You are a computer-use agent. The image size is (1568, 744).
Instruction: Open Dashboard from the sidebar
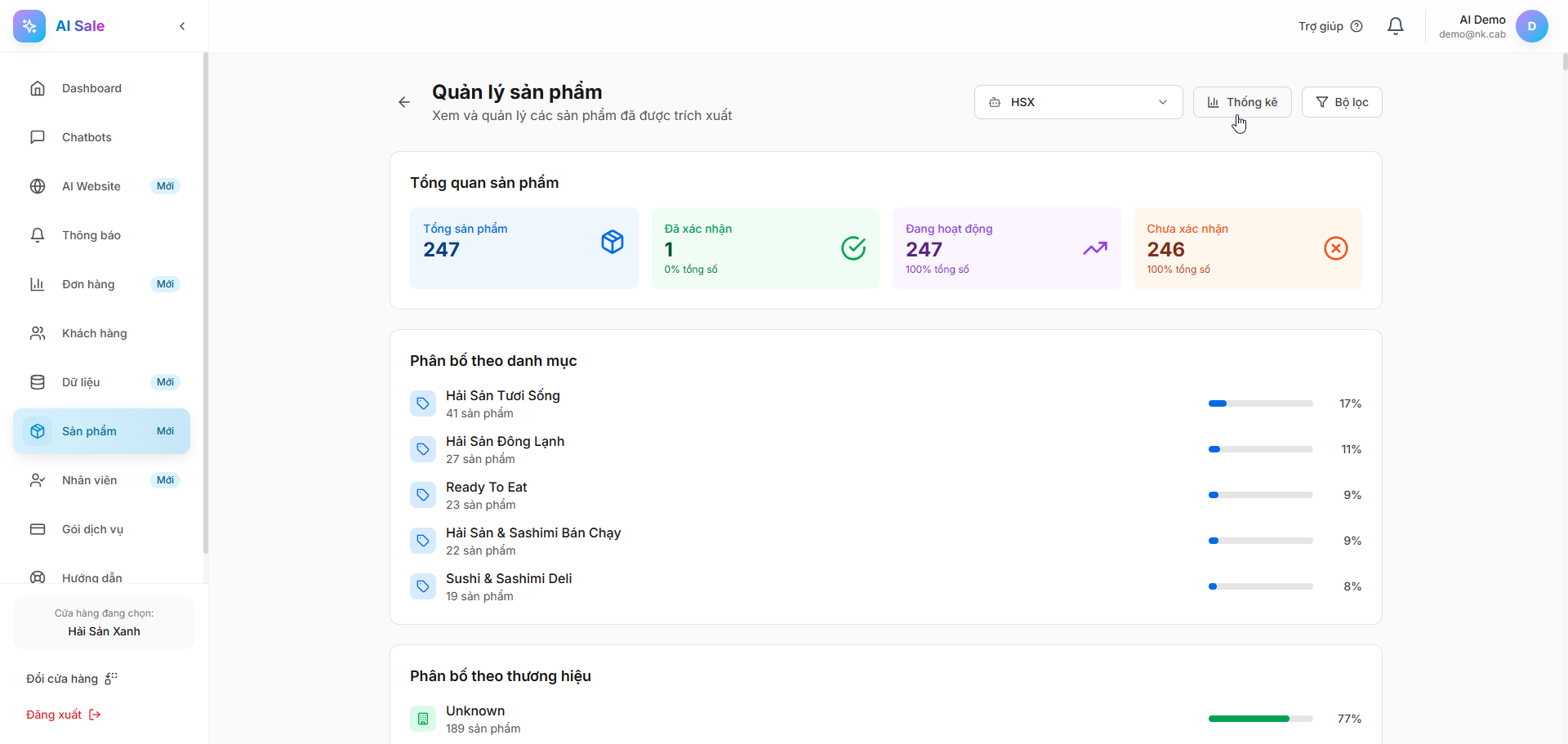pos(91,88)
